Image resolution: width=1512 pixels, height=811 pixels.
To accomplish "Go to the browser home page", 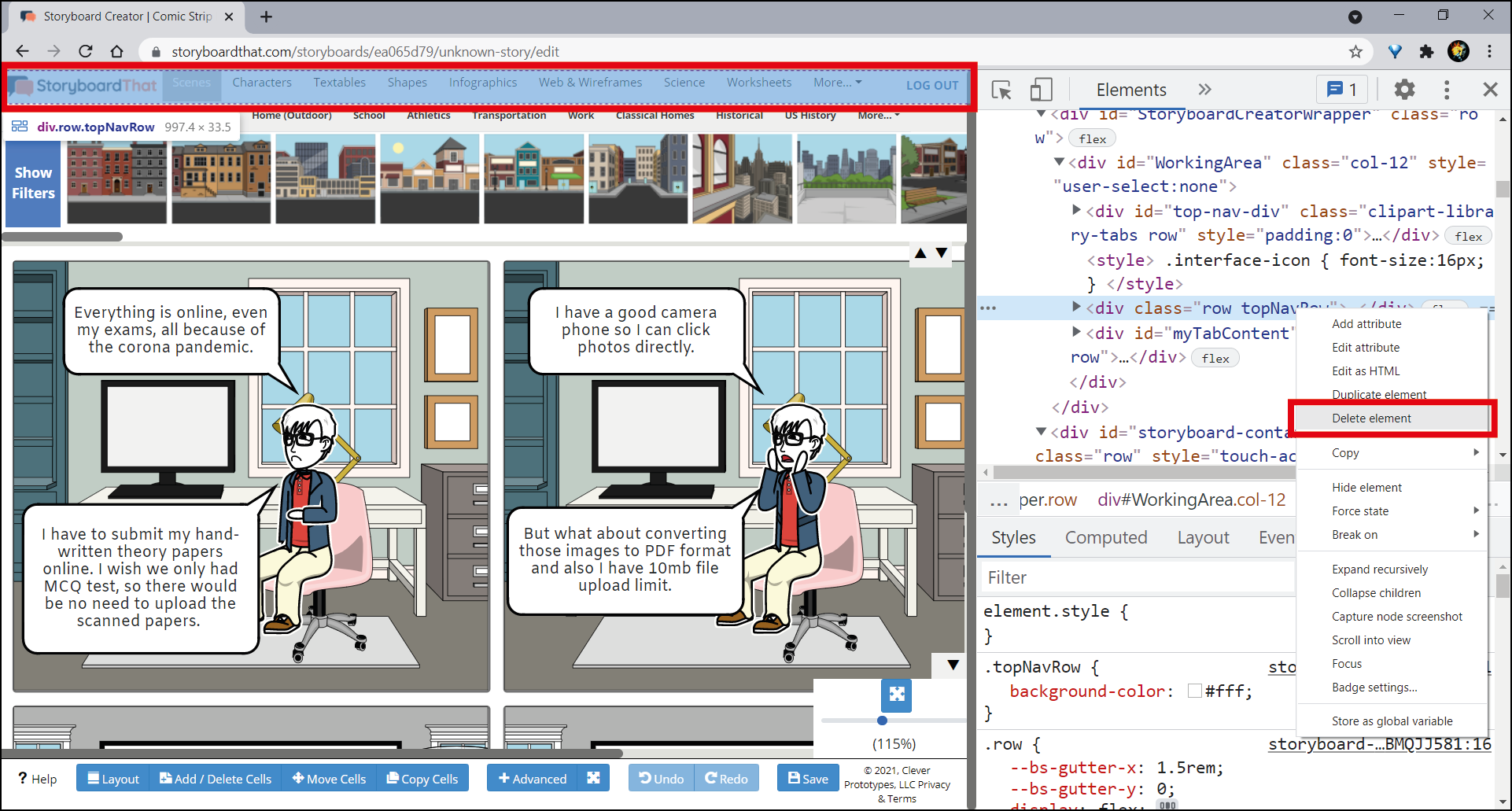I will 116,52.
